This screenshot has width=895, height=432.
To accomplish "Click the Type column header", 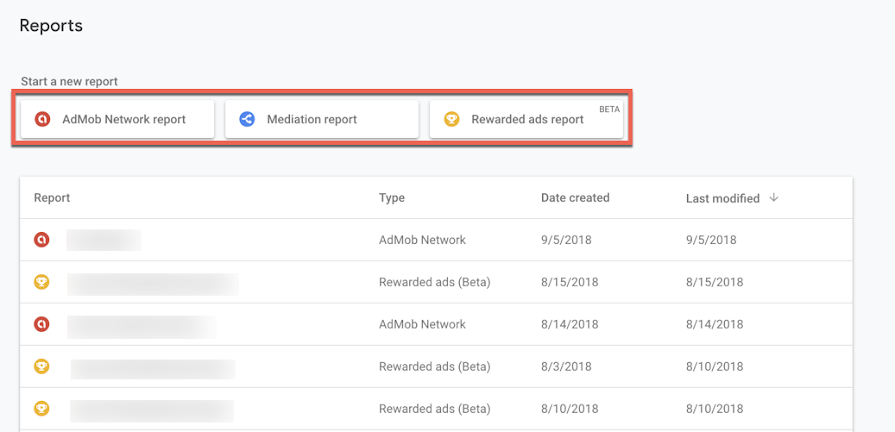I will pyautogui.click(x=392, y=198).
